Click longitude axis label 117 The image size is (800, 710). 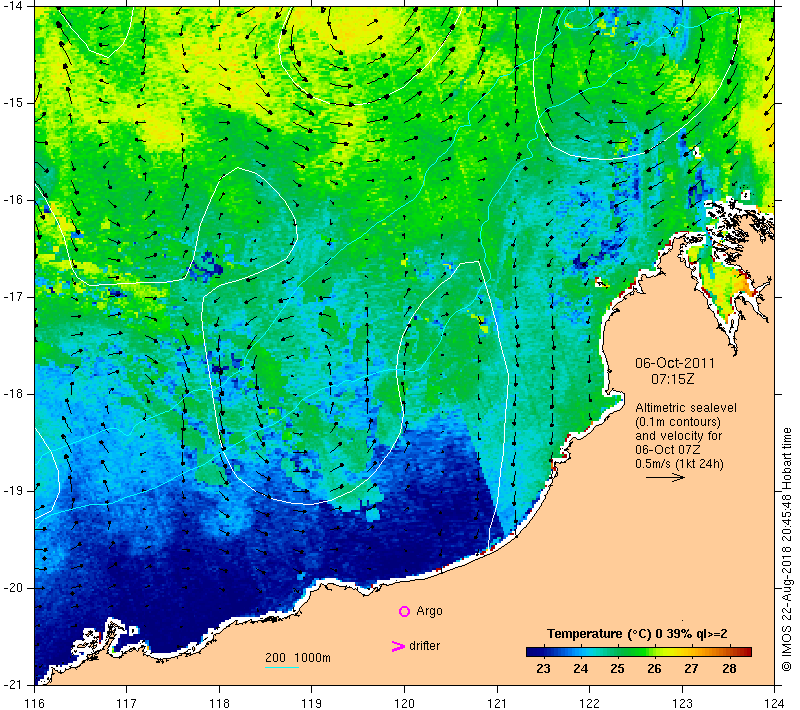[127, 703]
